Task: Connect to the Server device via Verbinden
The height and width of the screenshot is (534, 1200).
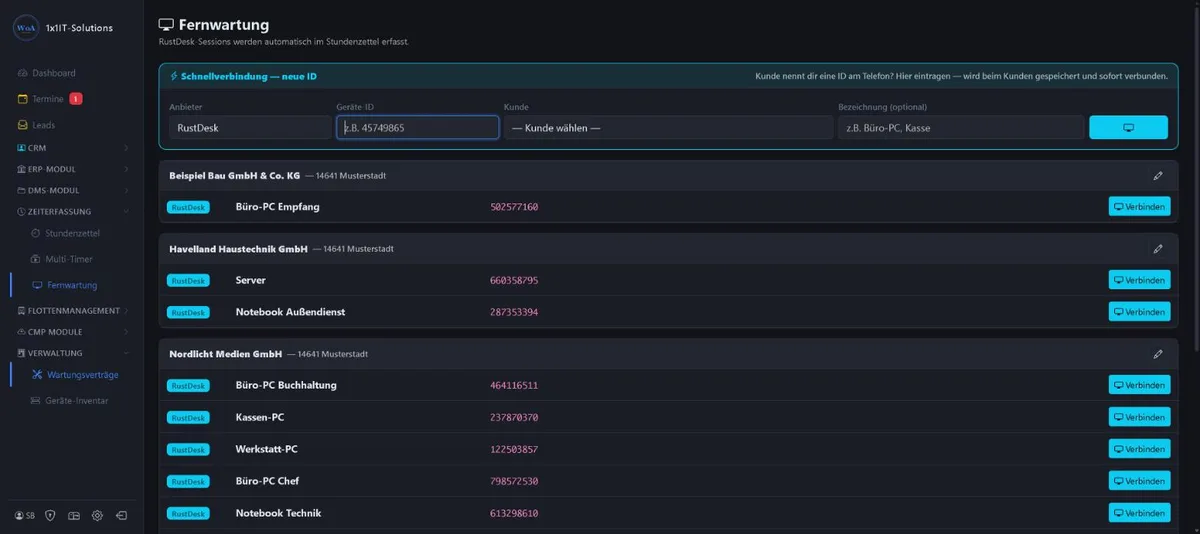Action: [x=1139, y=280]
